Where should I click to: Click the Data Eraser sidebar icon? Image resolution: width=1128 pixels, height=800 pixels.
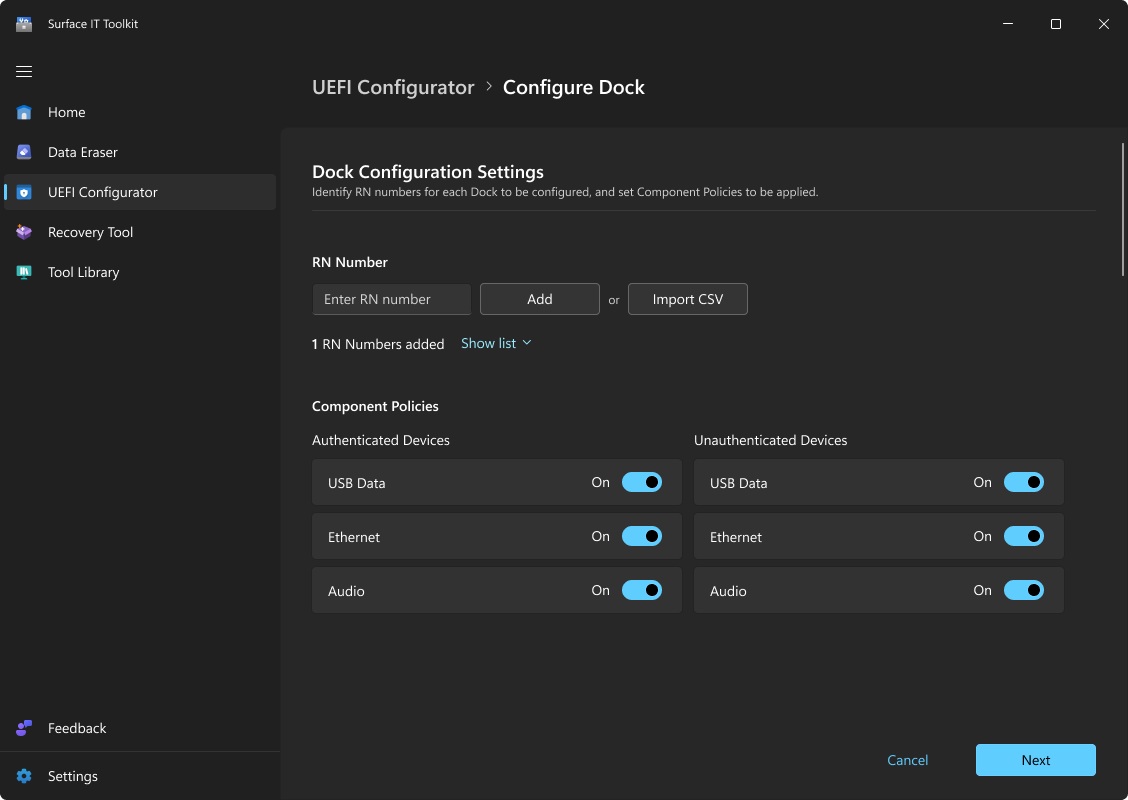point(24,152)
